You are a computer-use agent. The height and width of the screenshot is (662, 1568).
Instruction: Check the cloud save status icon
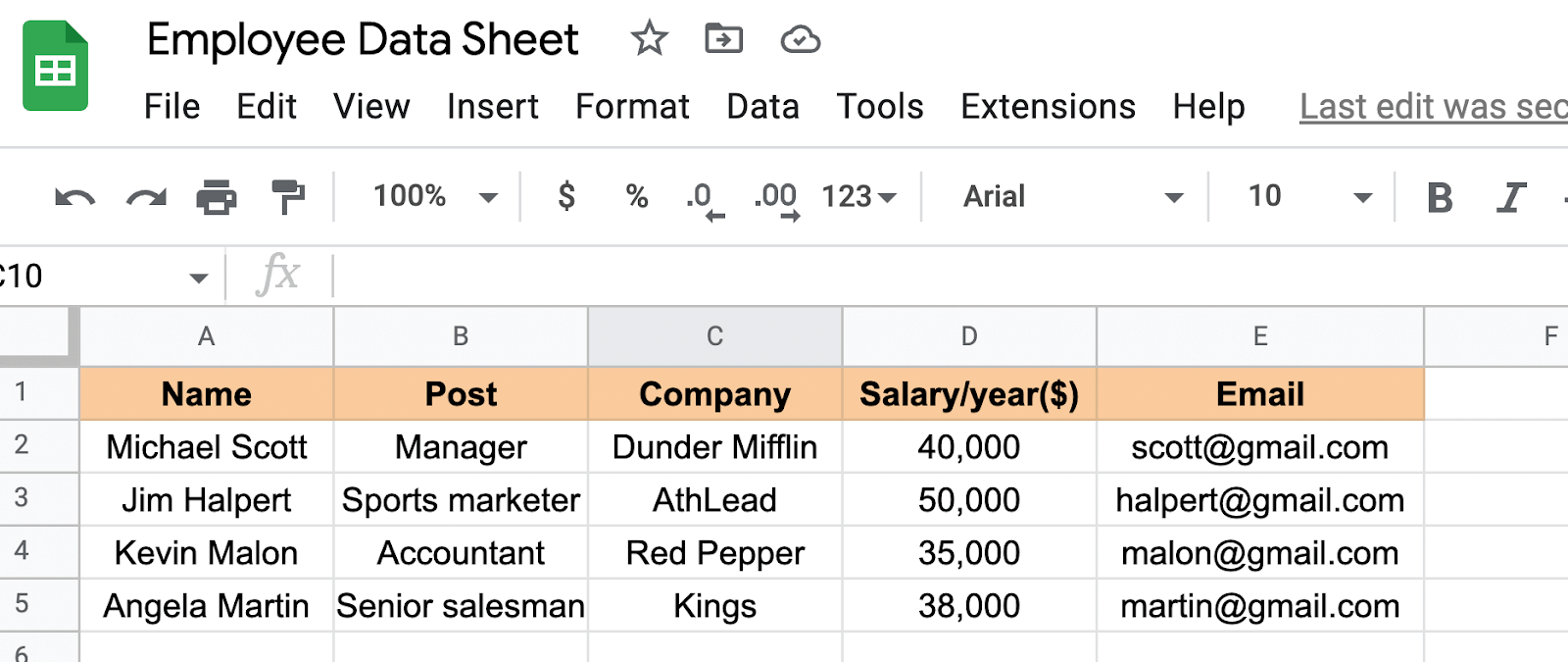(x=801, y=40)
